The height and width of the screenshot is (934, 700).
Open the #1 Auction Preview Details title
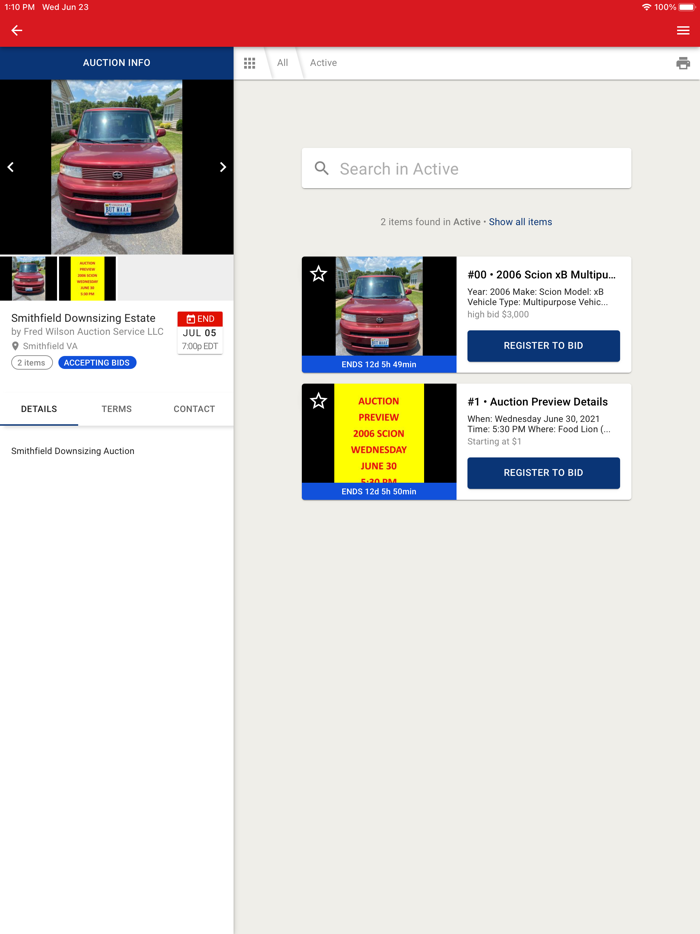(x=537, y=401)
